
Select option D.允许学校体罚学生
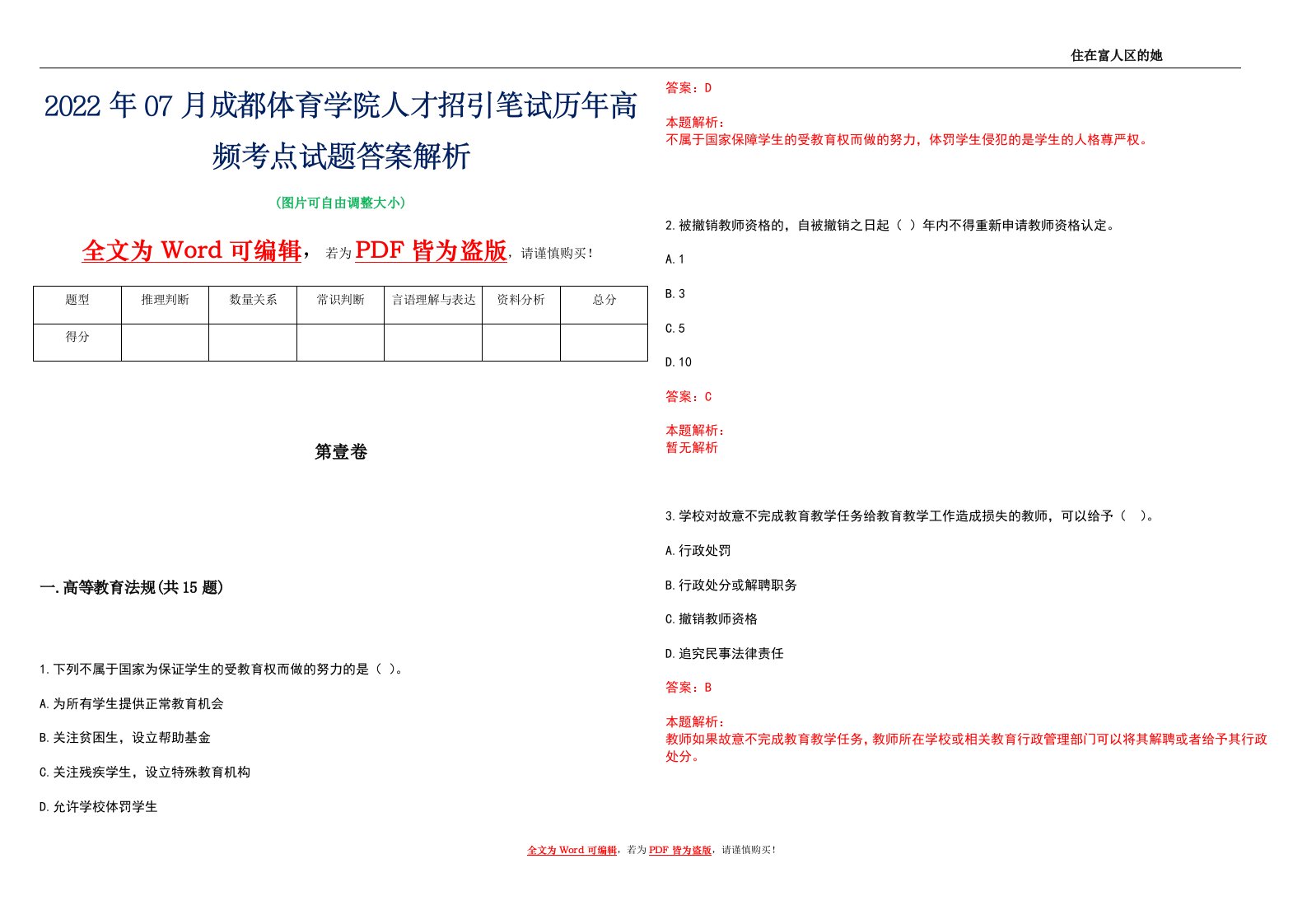99,807
